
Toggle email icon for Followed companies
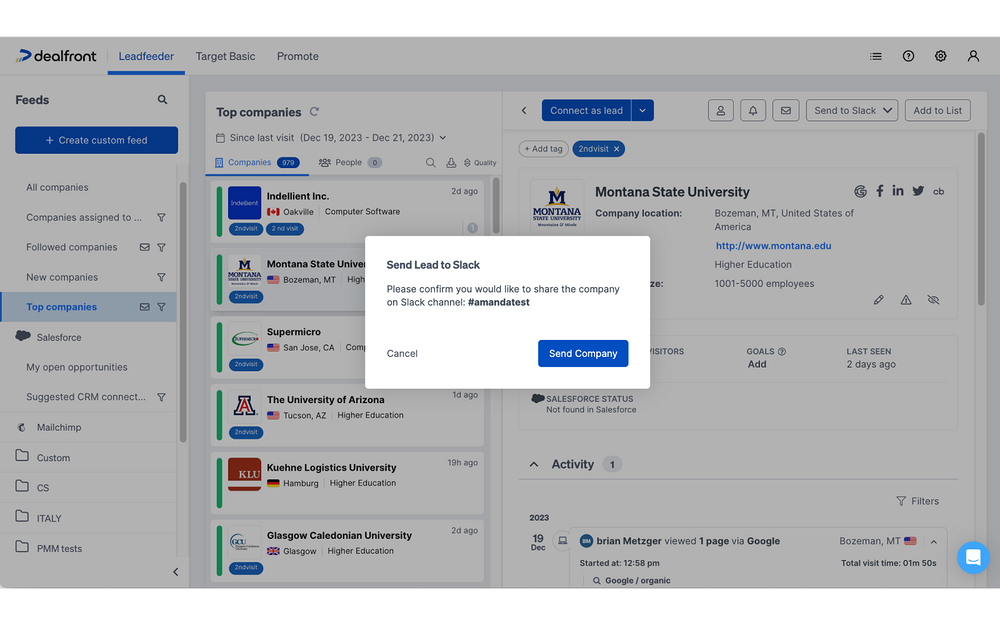point(145,247)
